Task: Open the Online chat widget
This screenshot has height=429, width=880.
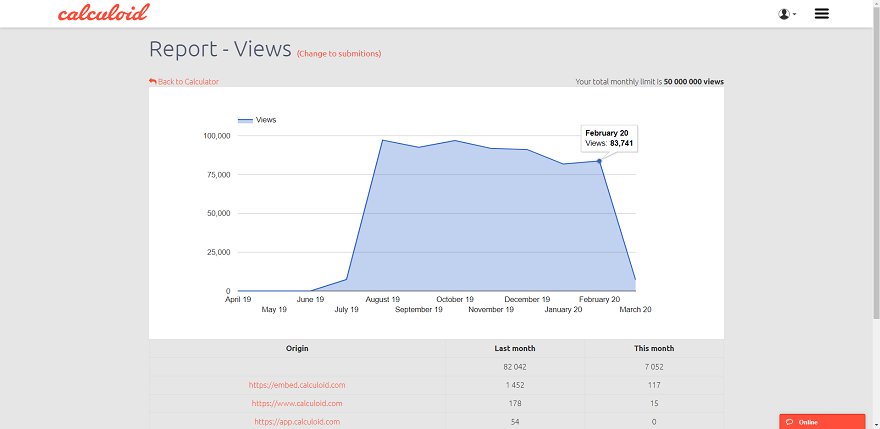Action: point(821,422)
